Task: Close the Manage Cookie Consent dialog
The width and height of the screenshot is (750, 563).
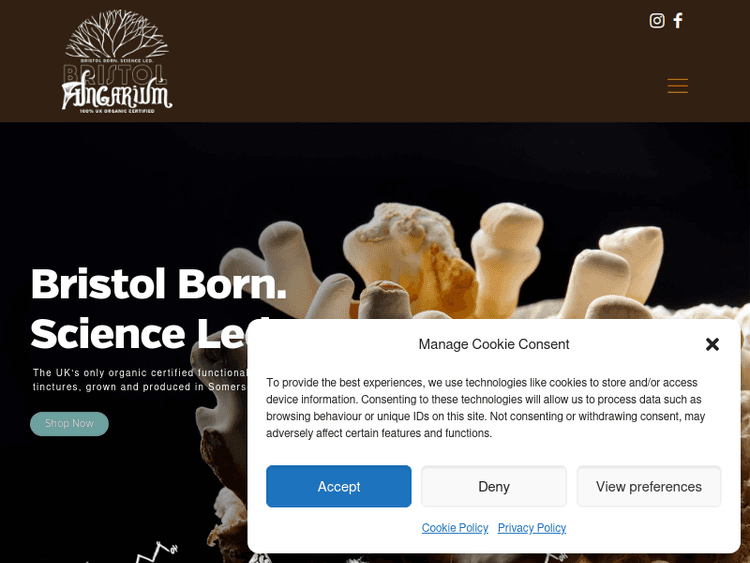Action: coord(712,344)
